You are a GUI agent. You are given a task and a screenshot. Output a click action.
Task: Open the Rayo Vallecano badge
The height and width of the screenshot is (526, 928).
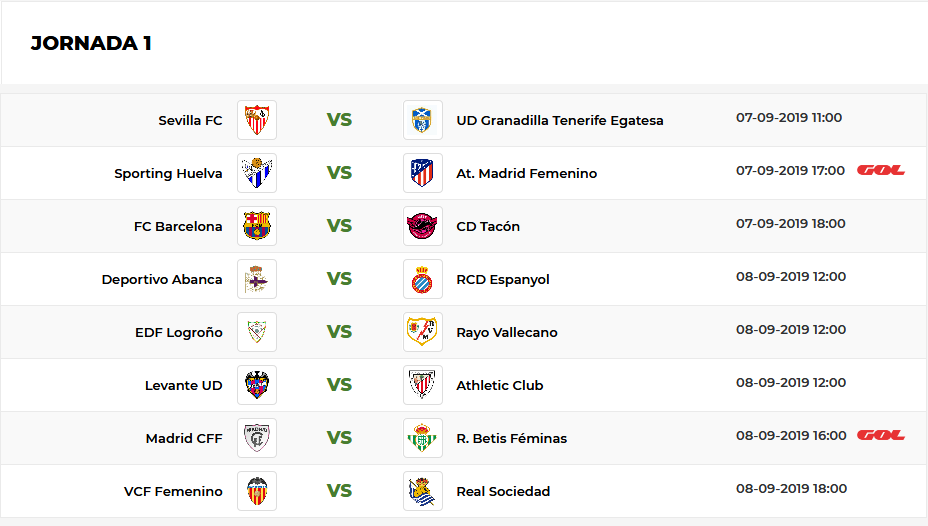coord(423,332)
